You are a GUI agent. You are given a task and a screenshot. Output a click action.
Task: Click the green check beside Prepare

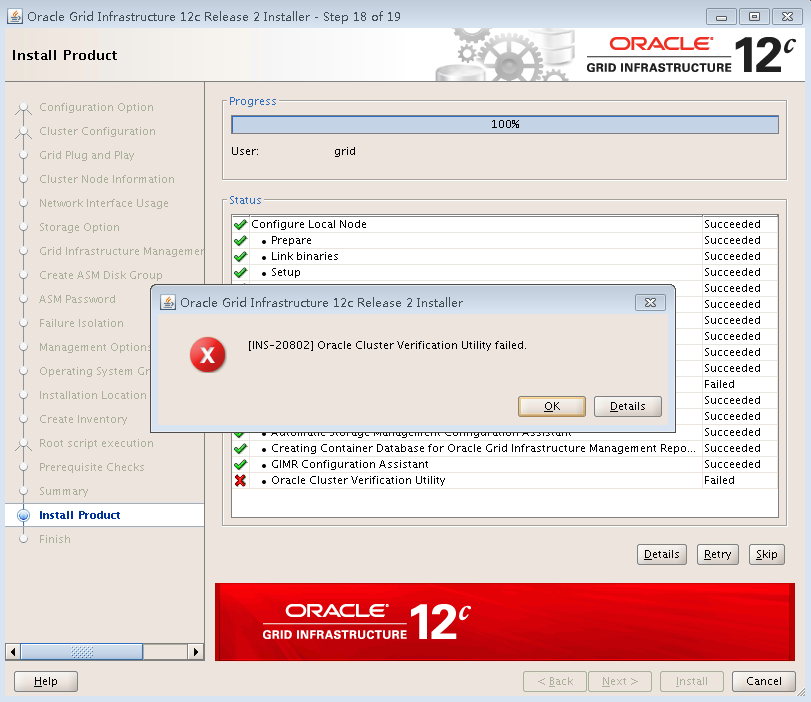tap(240, 241)
